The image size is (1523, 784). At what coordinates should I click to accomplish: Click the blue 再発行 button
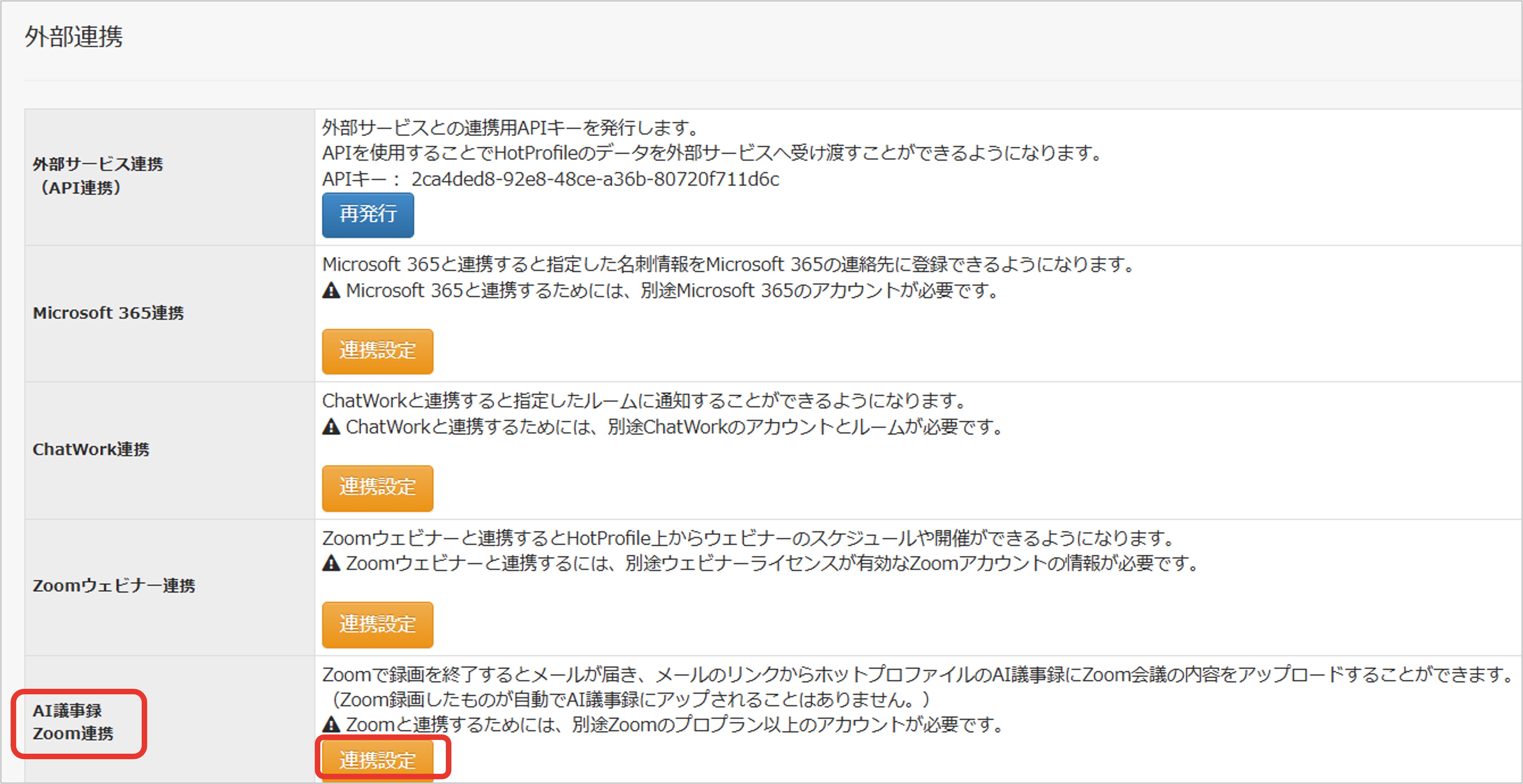(x=367, y=214)
